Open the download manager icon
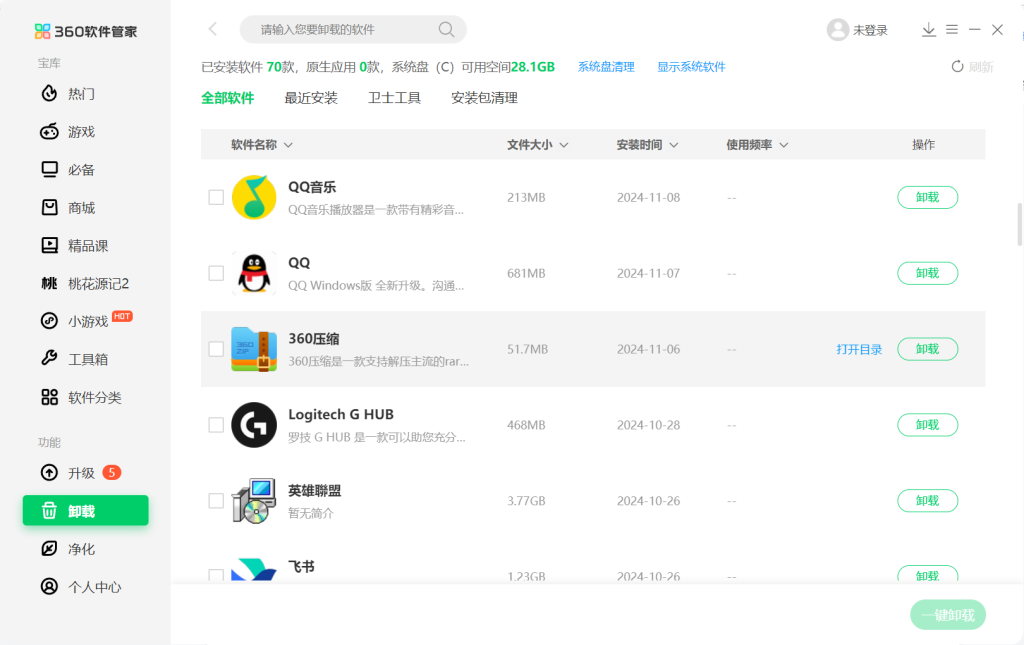The image size is (1024, 645). coord(928,29)
